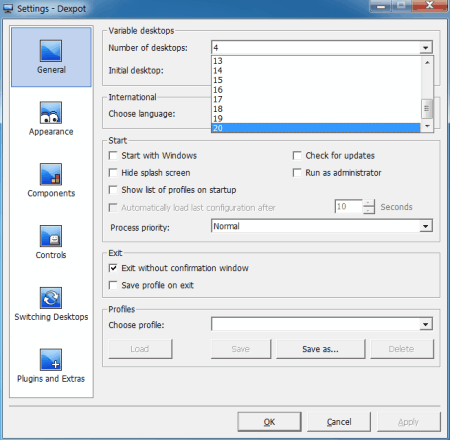Select 18 in the desktops list
Screen dimensions: 450x440
click(316, 109)
